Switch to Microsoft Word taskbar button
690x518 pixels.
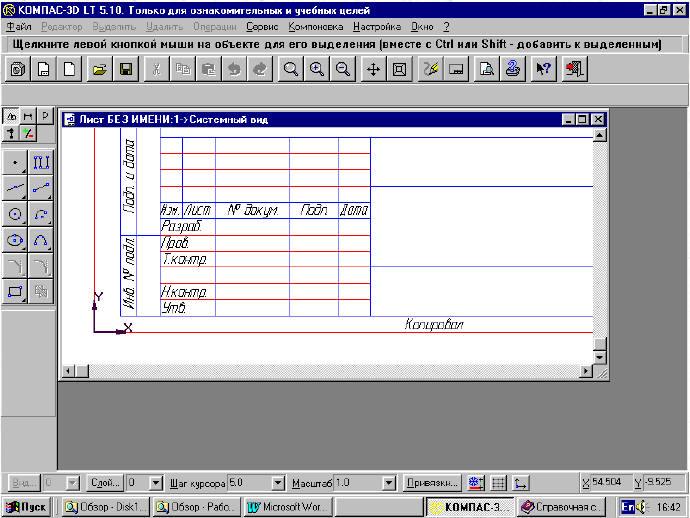tap(287, 507)
